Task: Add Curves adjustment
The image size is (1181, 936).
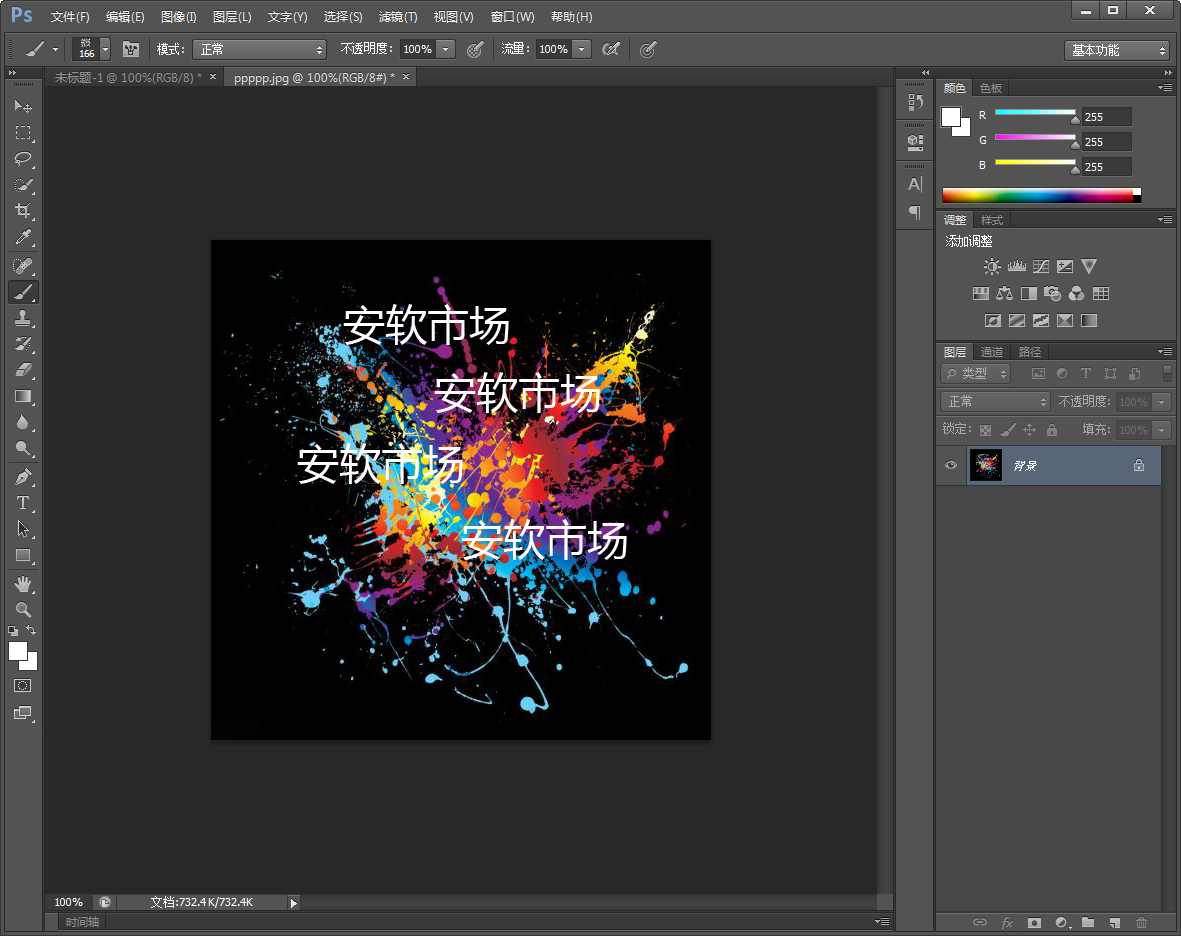Action: 1041,267
